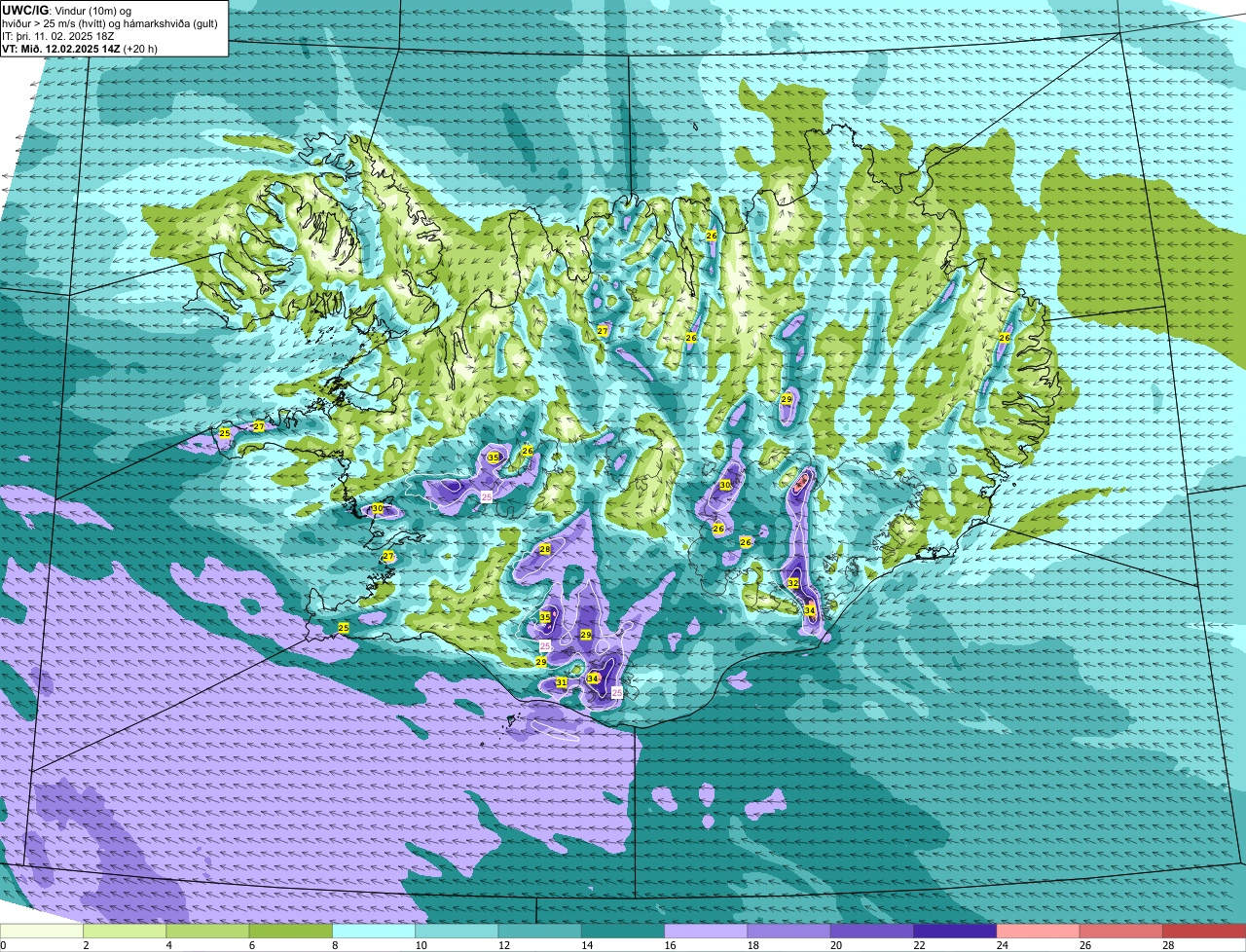
Task: Select the 8–10 m/s light cyan swatch
Action: pos(374,931)
